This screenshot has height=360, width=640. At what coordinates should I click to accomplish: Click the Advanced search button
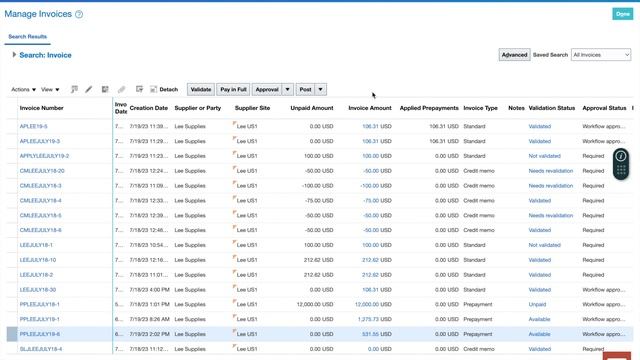tap(514, 55)
